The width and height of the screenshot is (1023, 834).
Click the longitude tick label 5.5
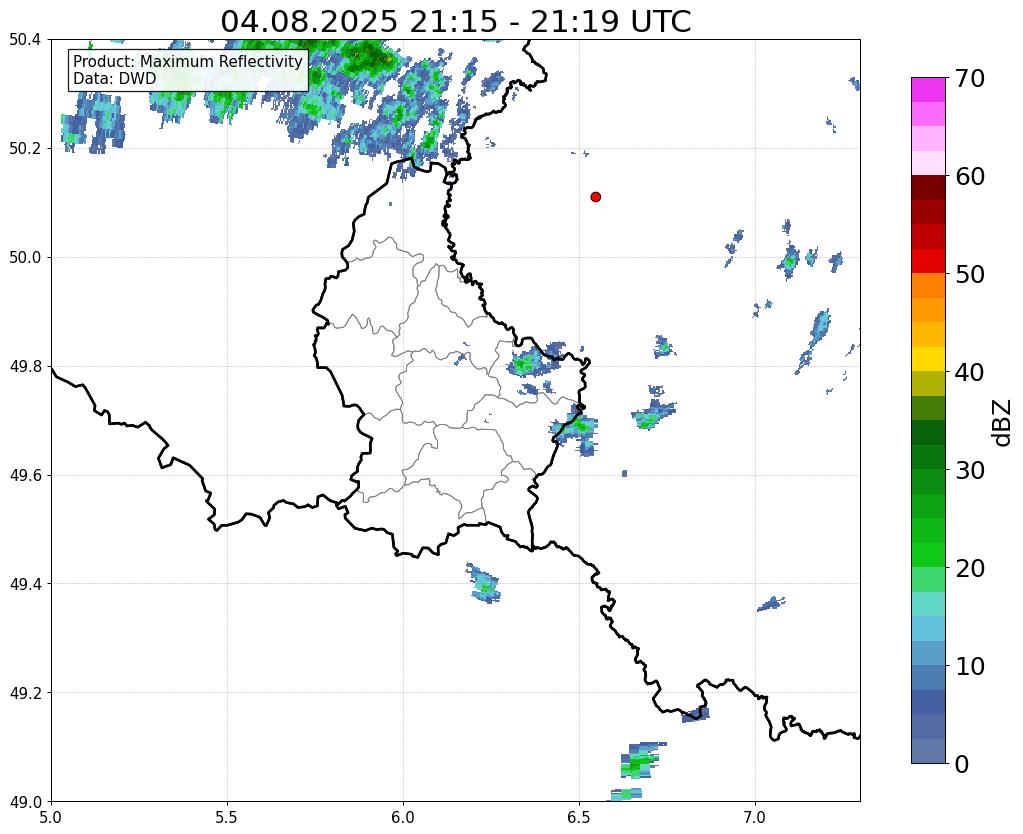coord(227,817)
